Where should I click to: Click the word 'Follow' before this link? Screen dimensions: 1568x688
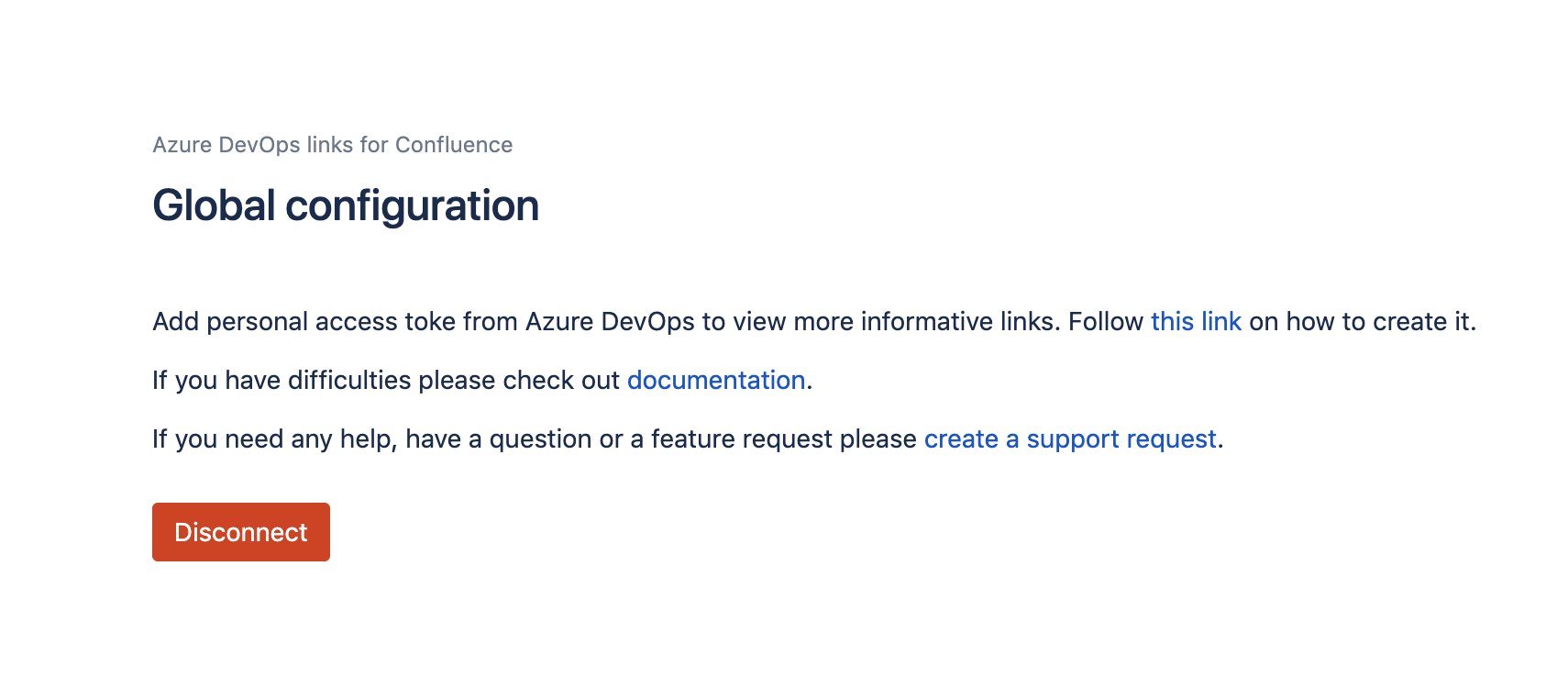coord(1106,322)
